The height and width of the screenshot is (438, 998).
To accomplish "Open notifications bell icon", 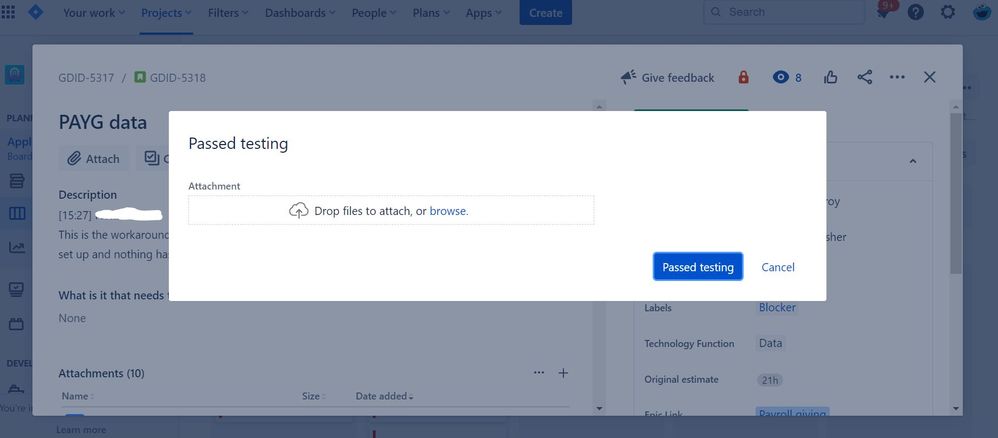I will [x=883, y=12].
